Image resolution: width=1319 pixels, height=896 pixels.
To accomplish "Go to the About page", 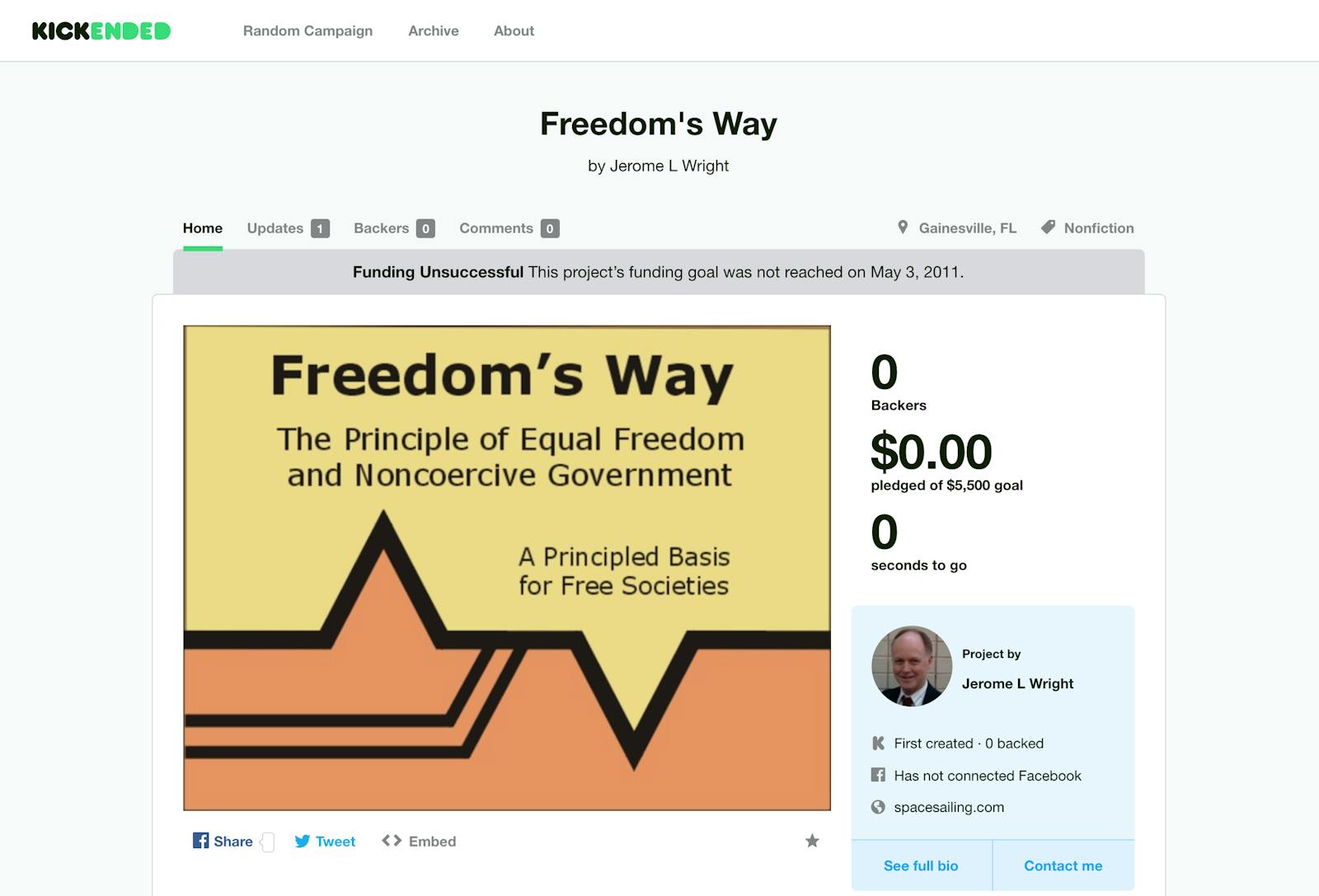I will pyautogui.click(x=514, y=31).
